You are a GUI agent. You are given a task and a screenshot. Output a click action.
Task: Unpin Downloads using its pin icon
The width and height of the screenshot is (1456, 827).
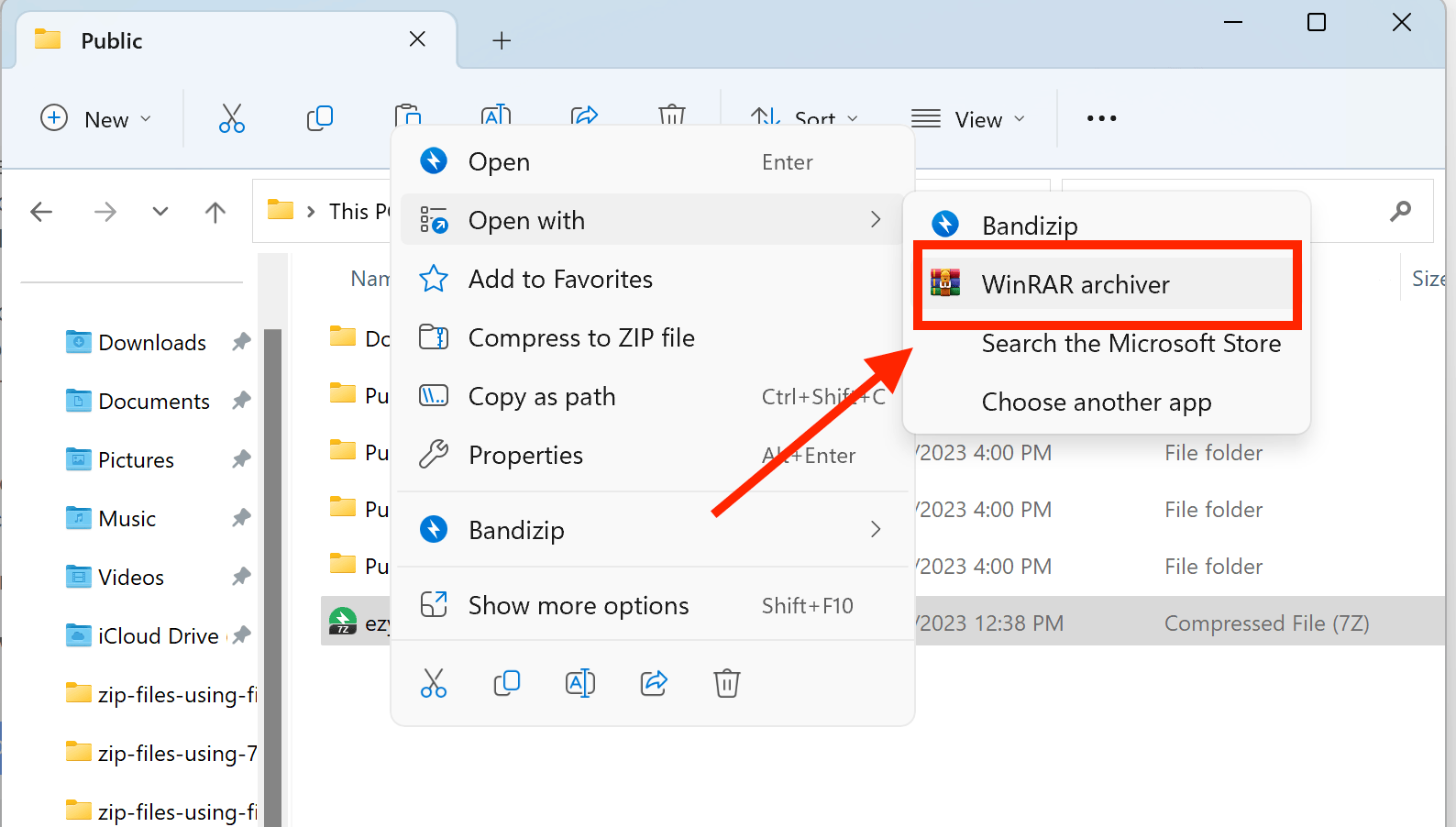(x=241, y=342)
